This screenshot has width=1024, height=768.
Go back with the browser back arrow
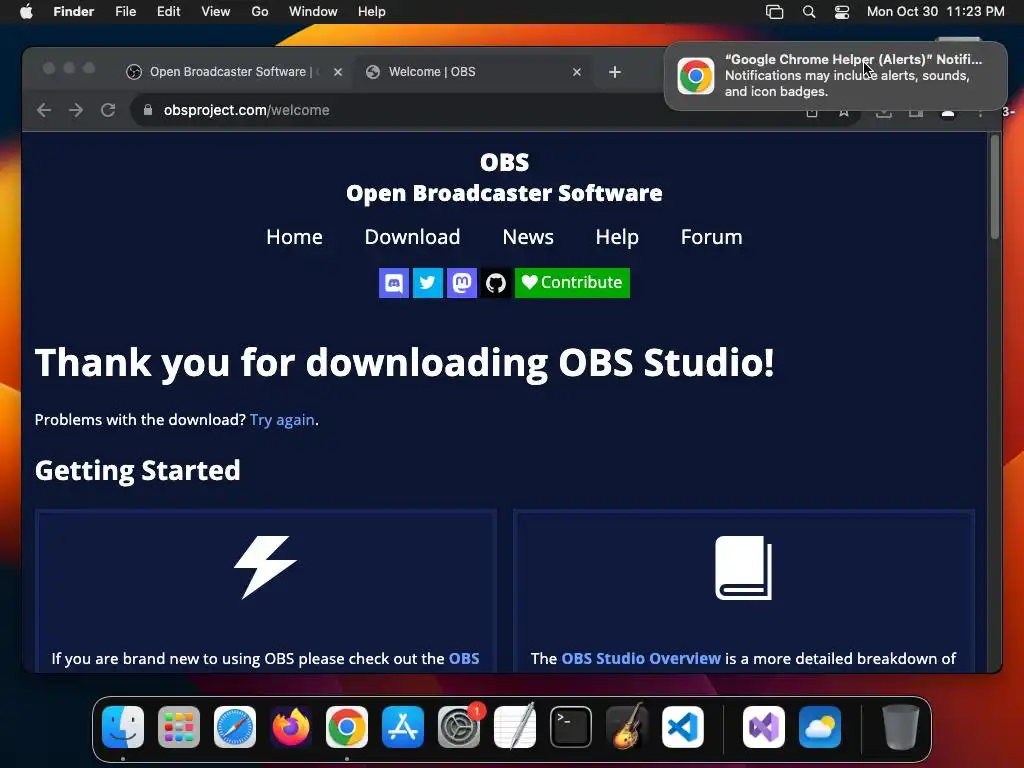pyautogui.click(x=44, y=110)
